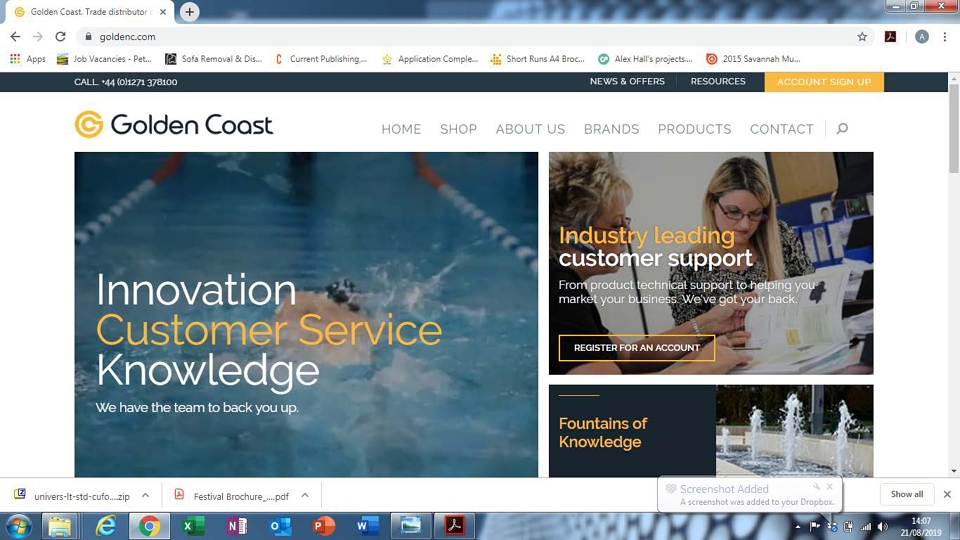Reload the goldenc.com page
The width and height of the screenshot is (960, 540).
click(x=60, y=37)
